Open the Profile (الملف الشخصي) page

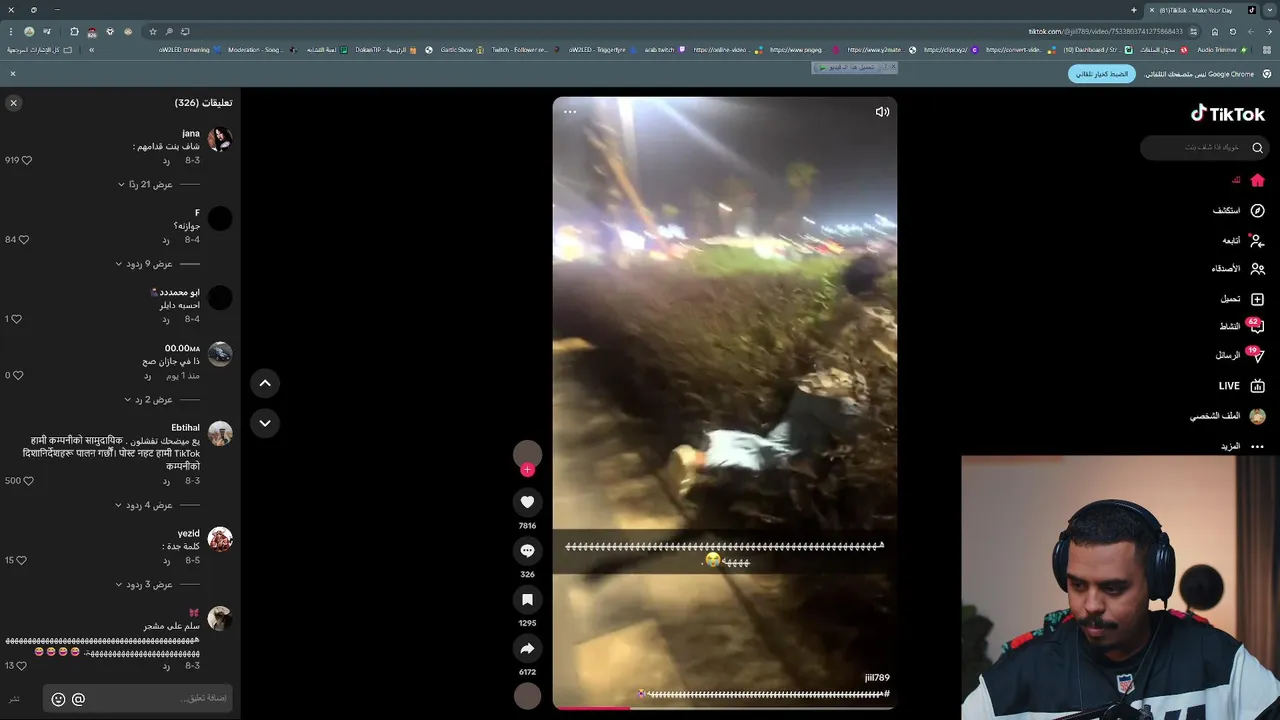pos(1228,416)
